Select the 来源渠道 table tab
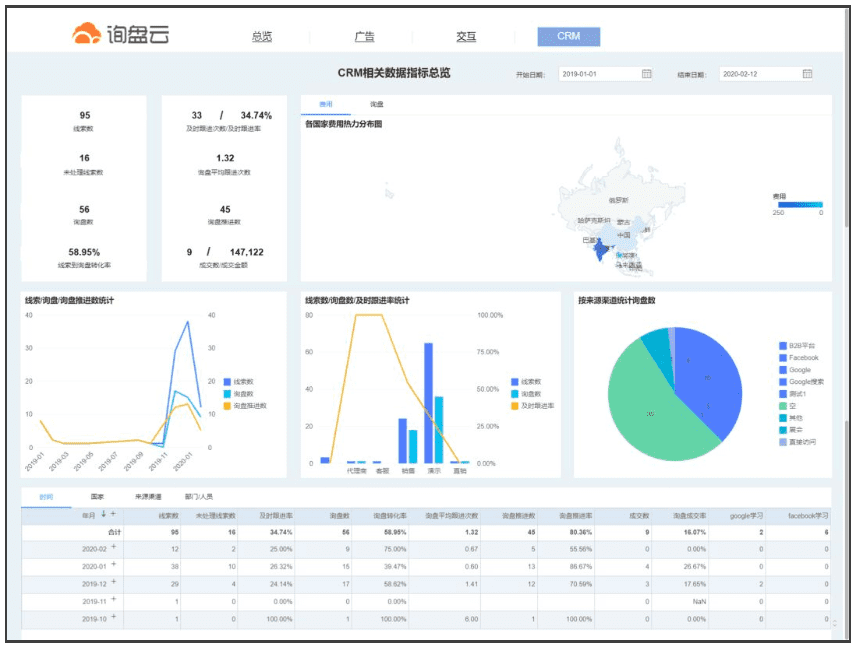 pos(137,496)
